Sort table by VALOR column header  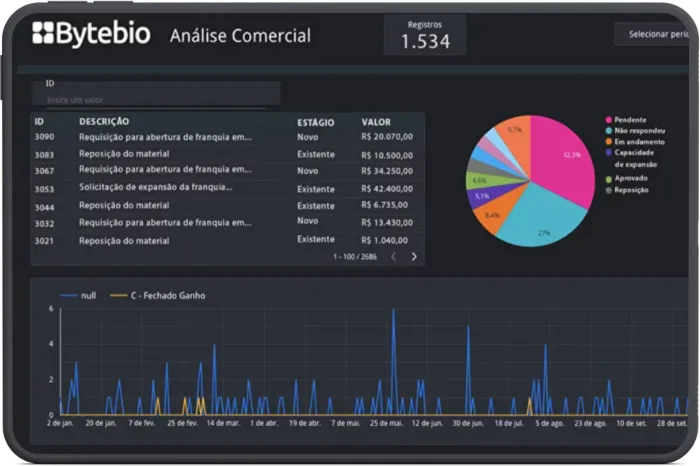click(x=376, y=122)
